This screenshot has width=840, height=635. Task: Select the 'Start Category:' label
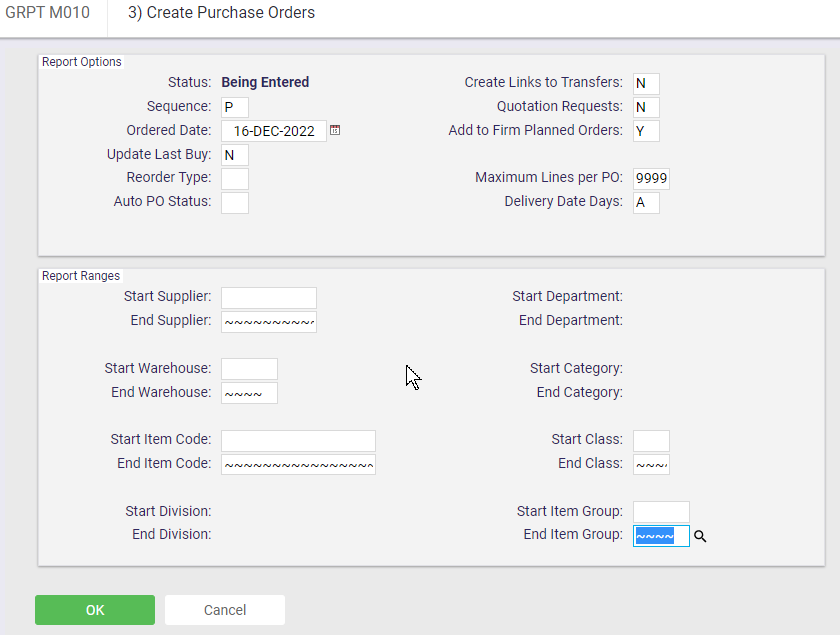(576, 368)
